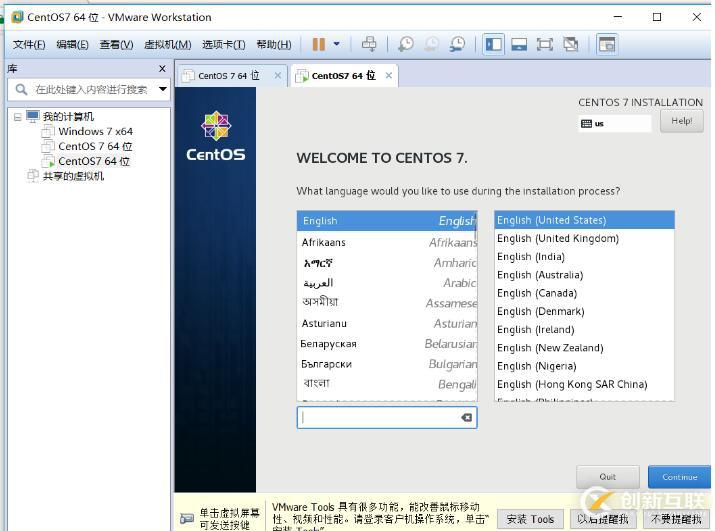Click the Continue button
Image resolution: width=715 pixels, height=531 pixels.
click(679, 477)
